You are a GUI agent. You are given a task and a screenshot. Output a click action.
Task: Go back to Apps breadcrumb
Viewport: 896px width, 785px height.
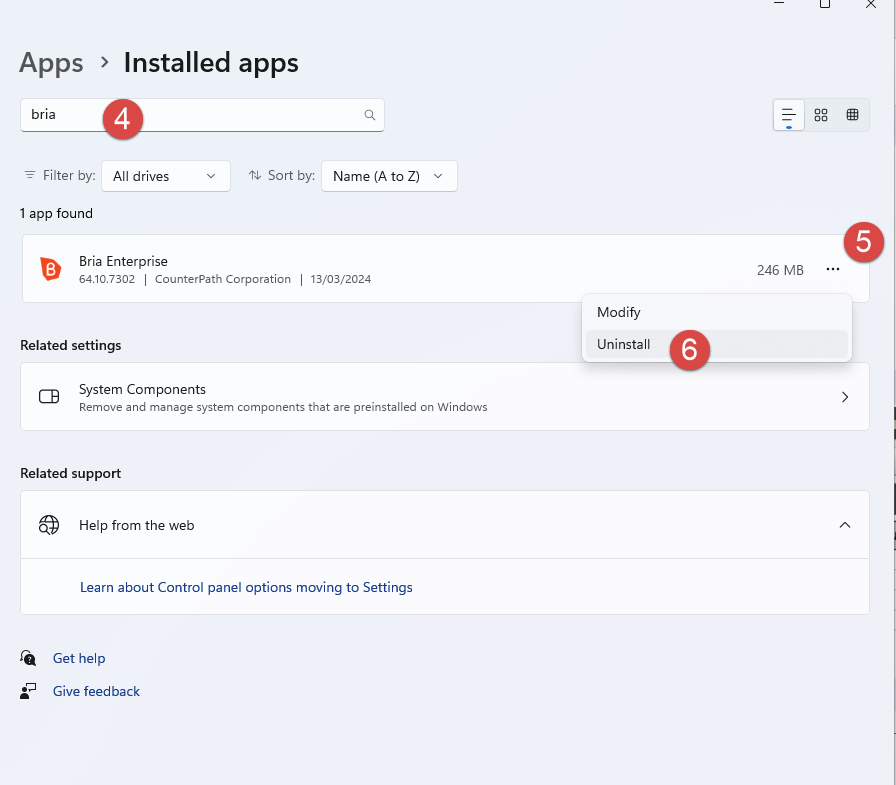[x=51, y=63]
